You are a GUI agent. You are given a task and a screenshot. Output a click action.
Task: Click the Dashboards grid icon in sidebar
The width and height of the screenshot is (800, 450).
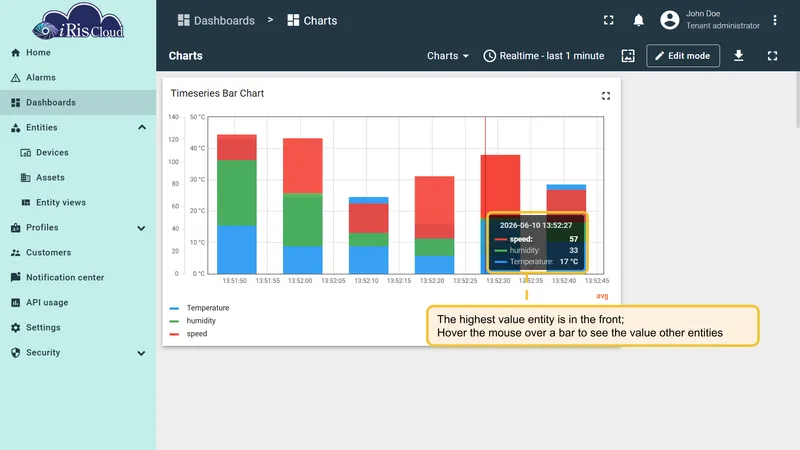coord(15,103)
